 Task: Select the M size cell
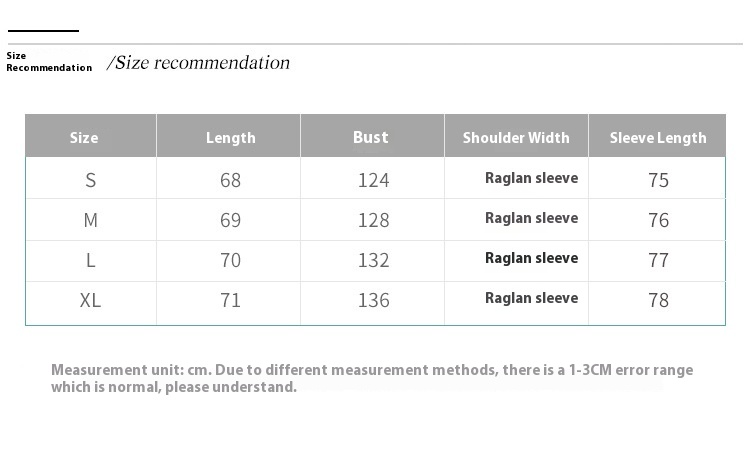[91, 220]
